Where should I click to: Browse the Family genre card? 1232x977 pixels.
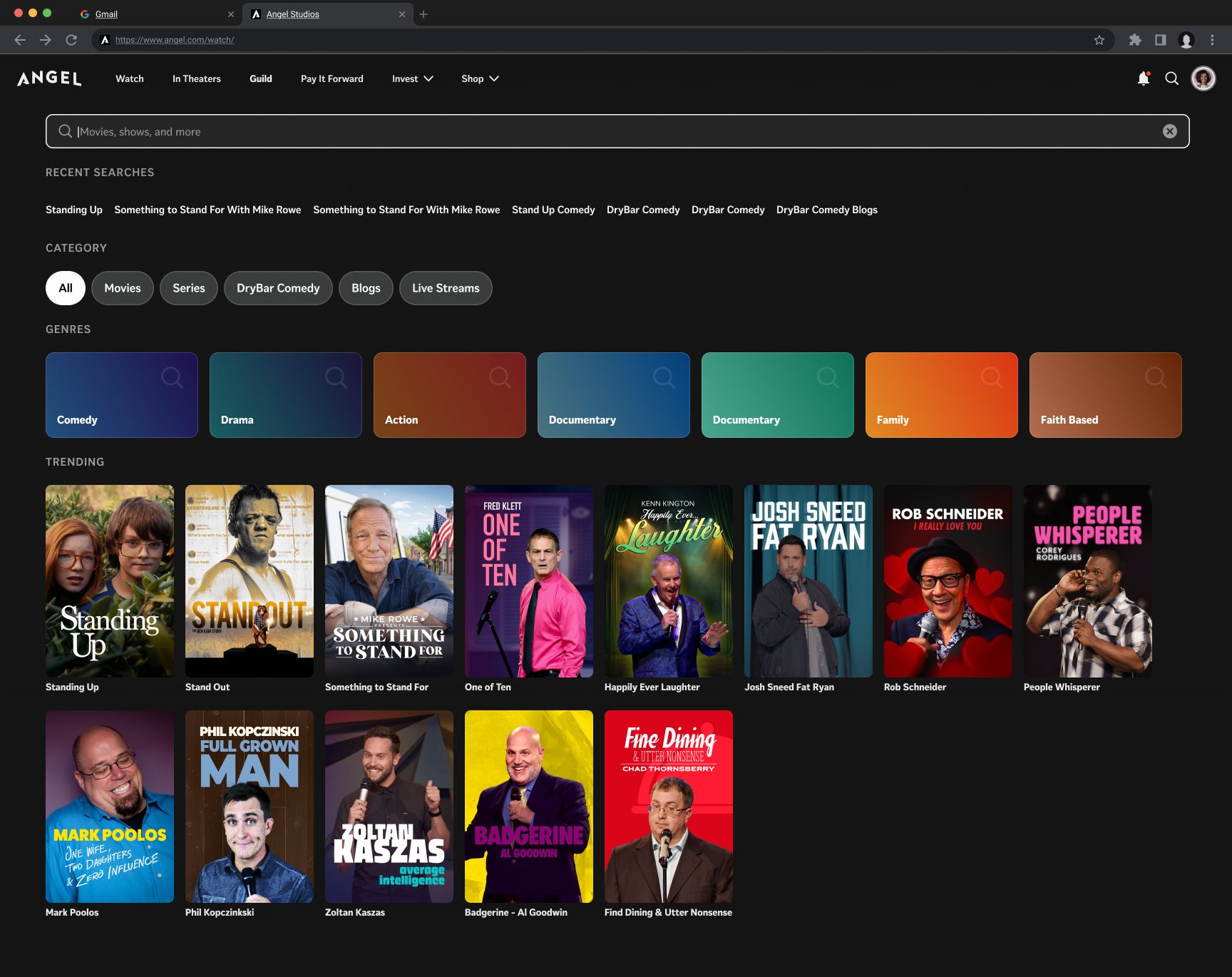click(942, 395)
